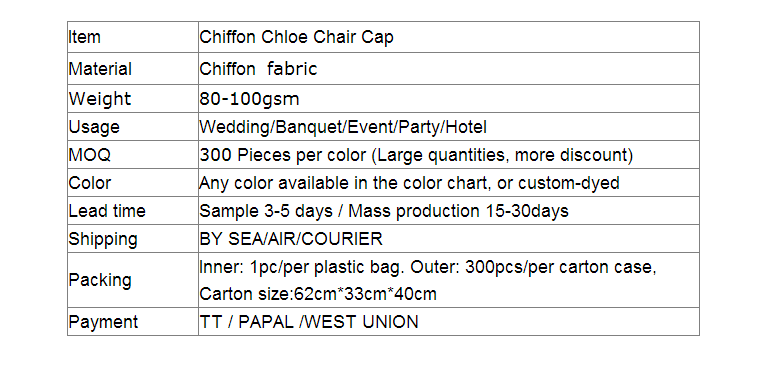Click the "Usage" label cell
Viewport: 775px width, 365px height.
(132, 127)
